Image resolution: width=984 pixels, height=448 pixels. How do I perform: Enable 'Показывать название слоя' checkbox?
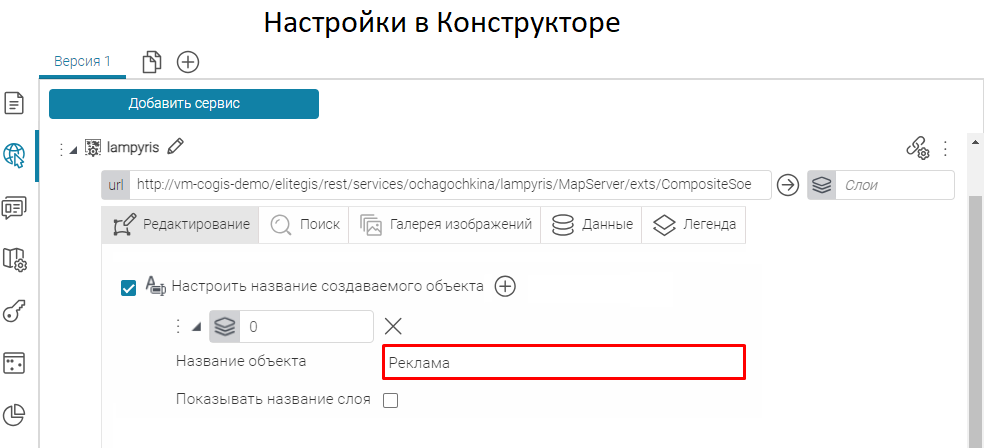point(391,400)
